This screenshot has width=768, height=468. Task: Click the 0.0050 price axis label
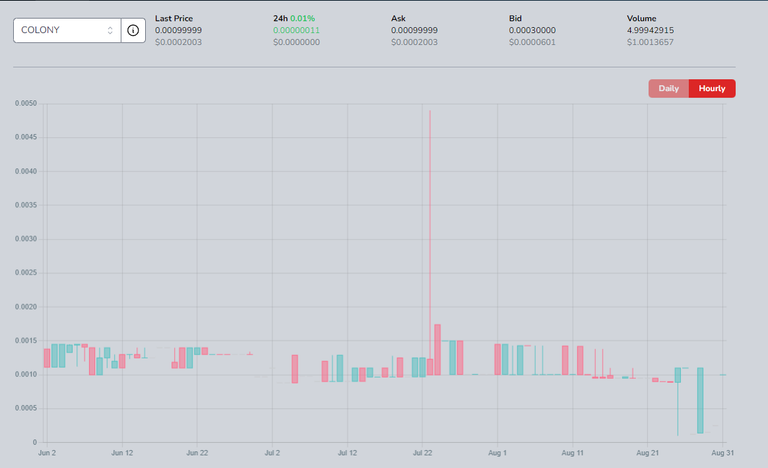point(26,103)
